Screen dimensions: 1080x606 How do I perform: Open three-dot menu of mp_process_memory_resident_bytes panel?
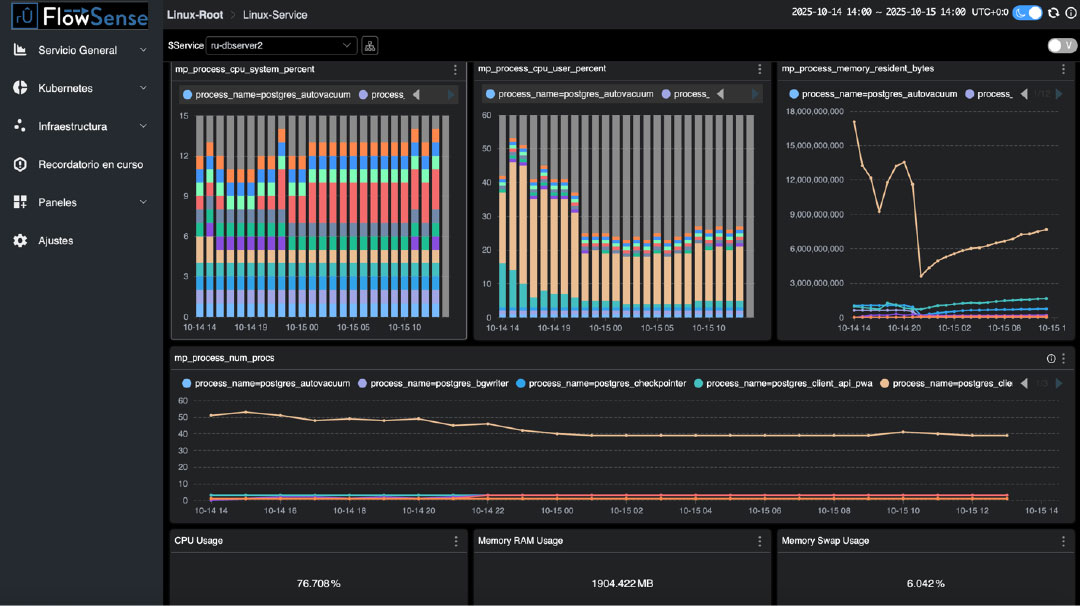[1063, 70]
